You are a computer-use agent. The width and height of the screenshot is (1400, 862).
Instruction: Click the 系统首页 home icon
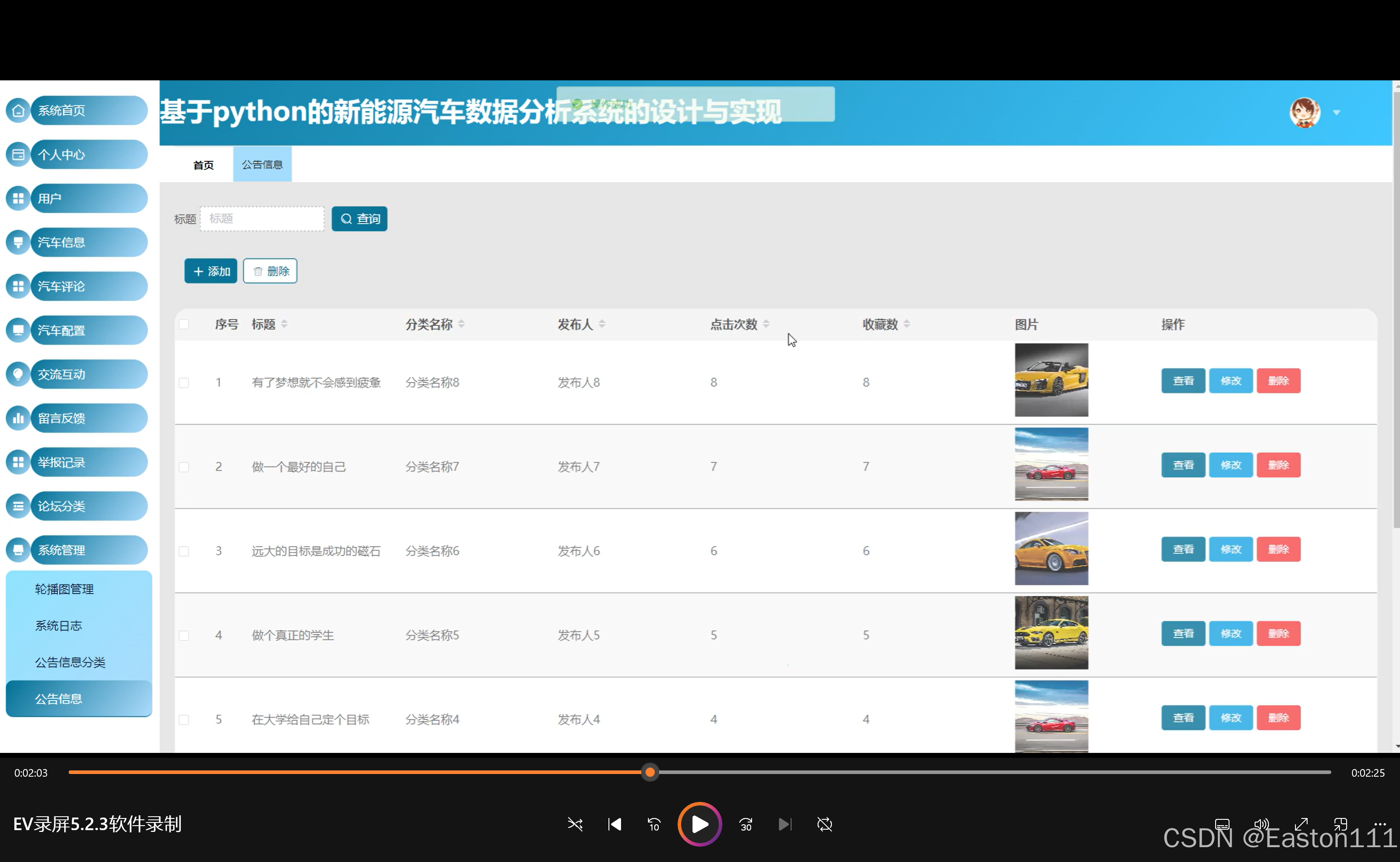[x=18, y=110]
